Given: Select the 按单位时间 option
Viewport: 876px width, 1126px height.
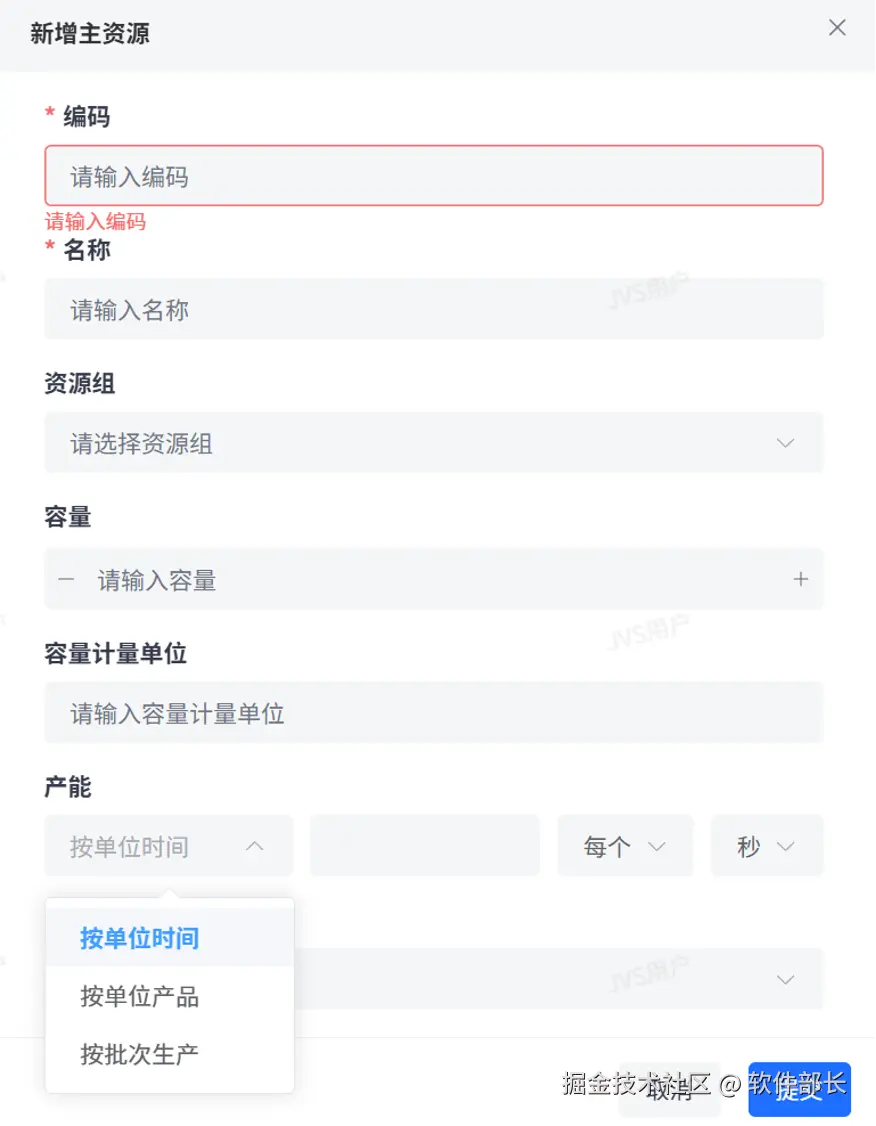Looking at the screenshot, I should pyautogui.click(x=140, y=938).
